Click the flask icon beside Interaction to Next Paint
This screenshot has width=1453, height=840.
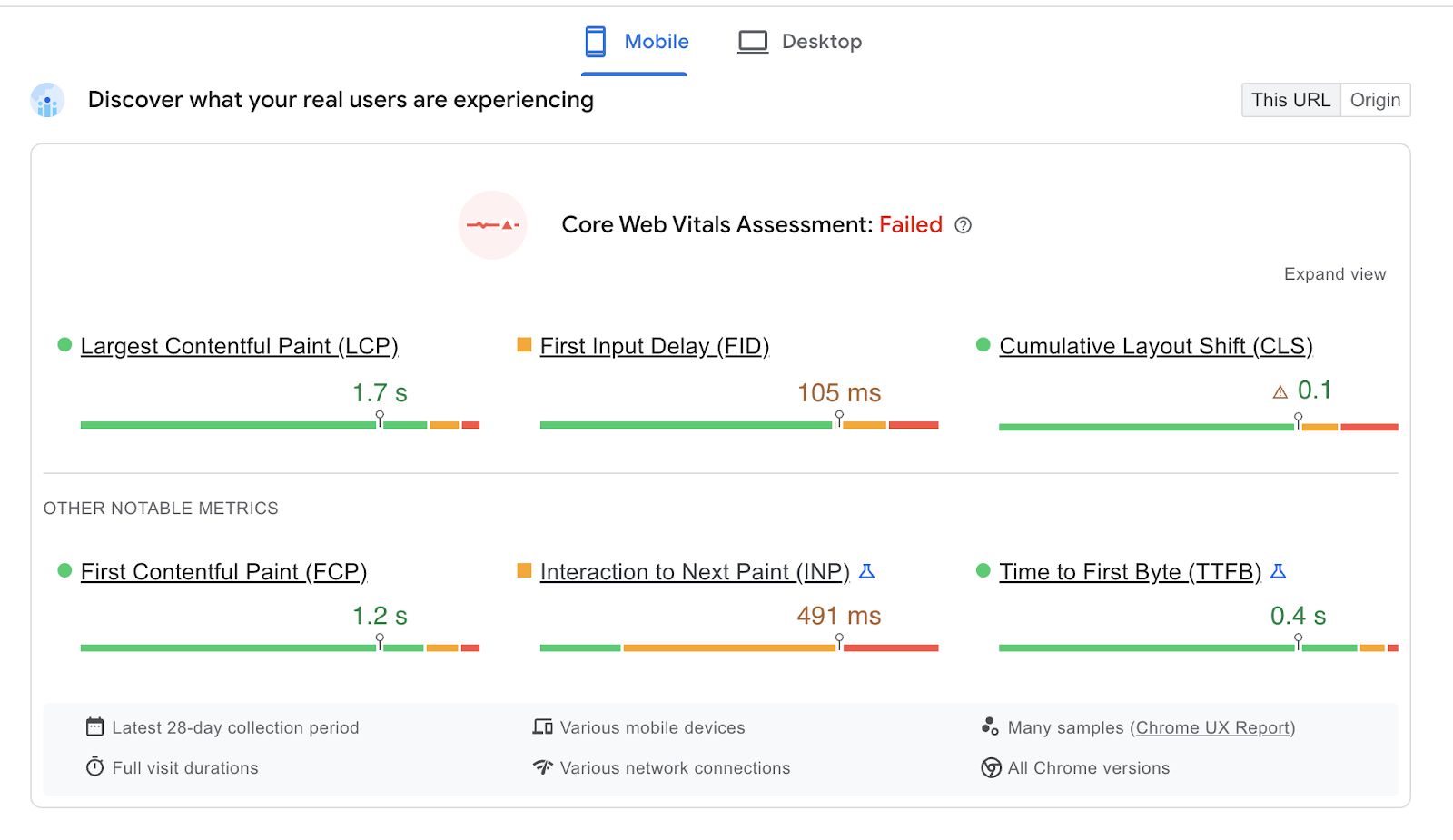pos(867,571)
